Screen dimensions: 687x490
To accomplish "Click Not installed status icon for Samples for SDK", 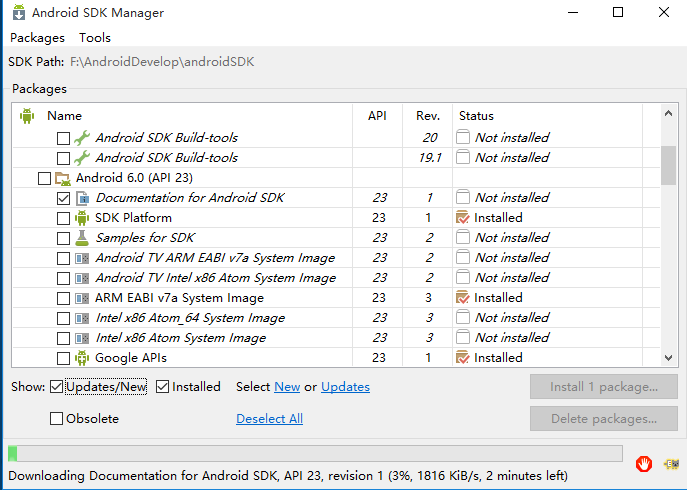I will [463, 237].
